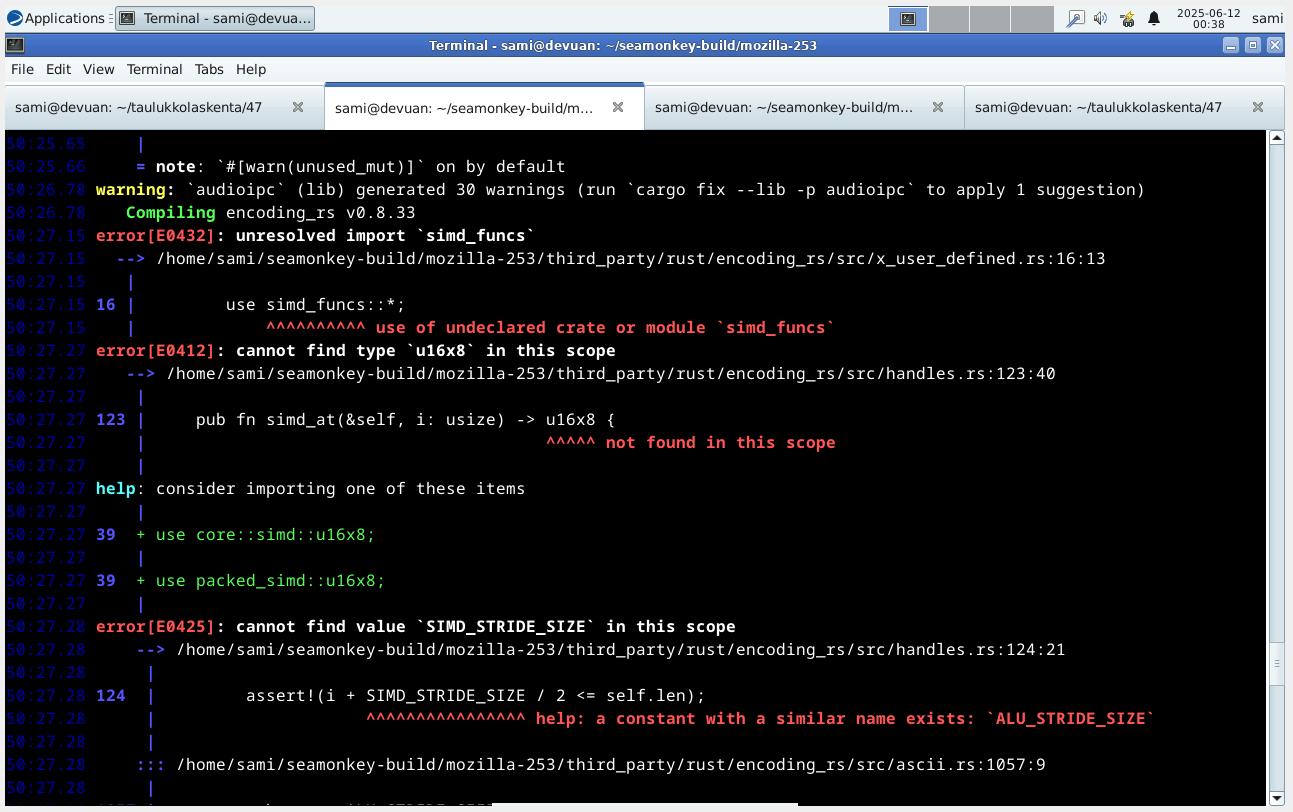Switch to the fourth workspace in pager
Viewport: 1293px width, 812px height.
click(x=1032, y=18)
